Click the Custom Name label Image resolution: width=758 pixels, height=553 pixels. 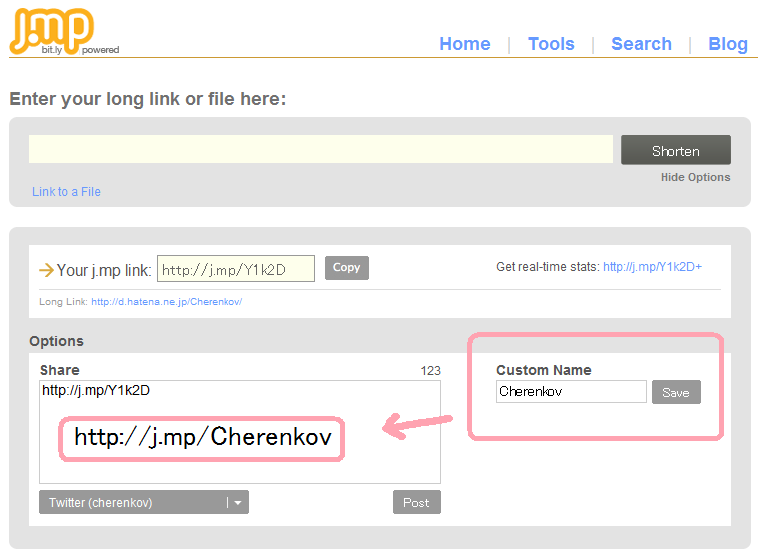544,370
